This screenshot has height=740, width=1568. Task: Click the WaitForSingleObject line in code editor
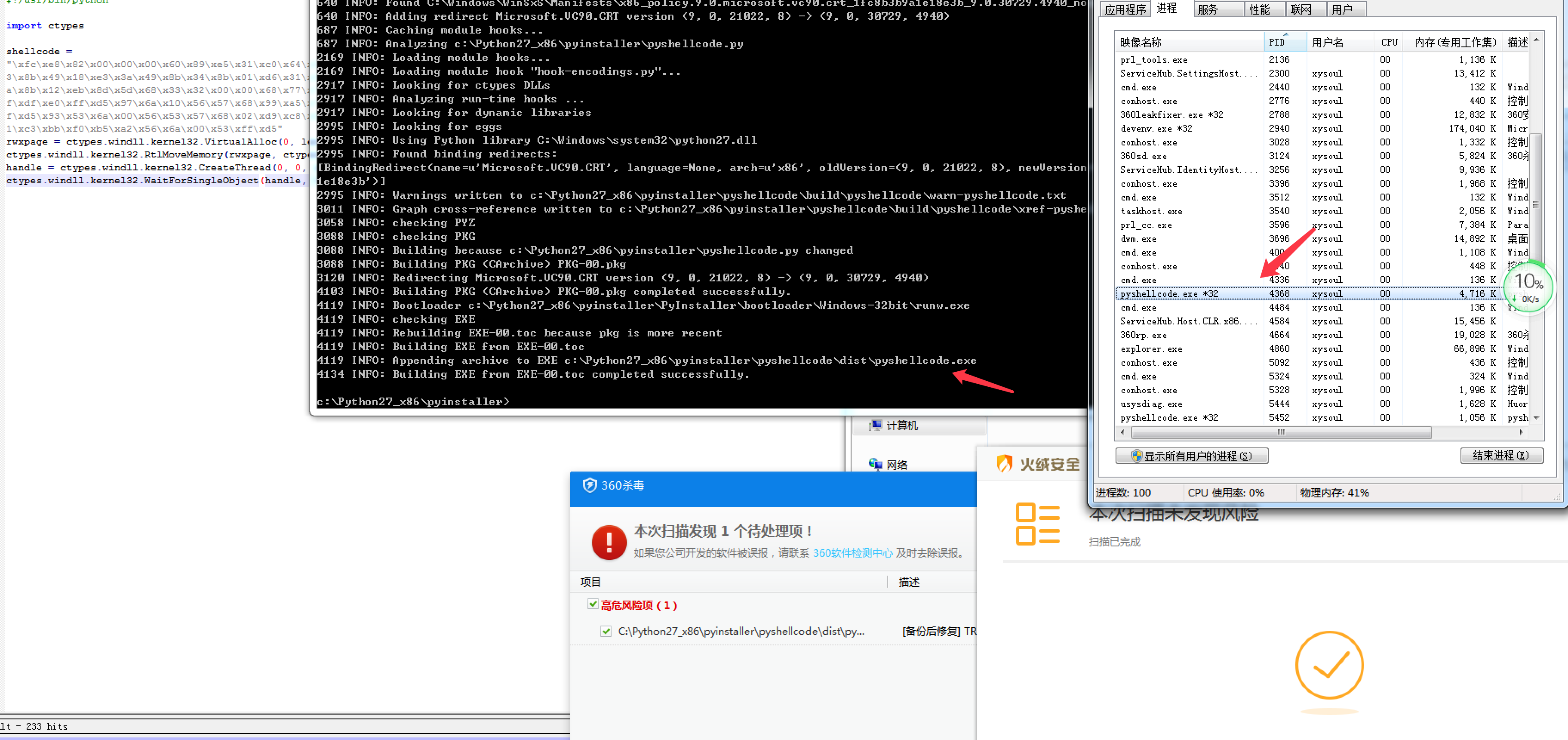click(156, 180)
